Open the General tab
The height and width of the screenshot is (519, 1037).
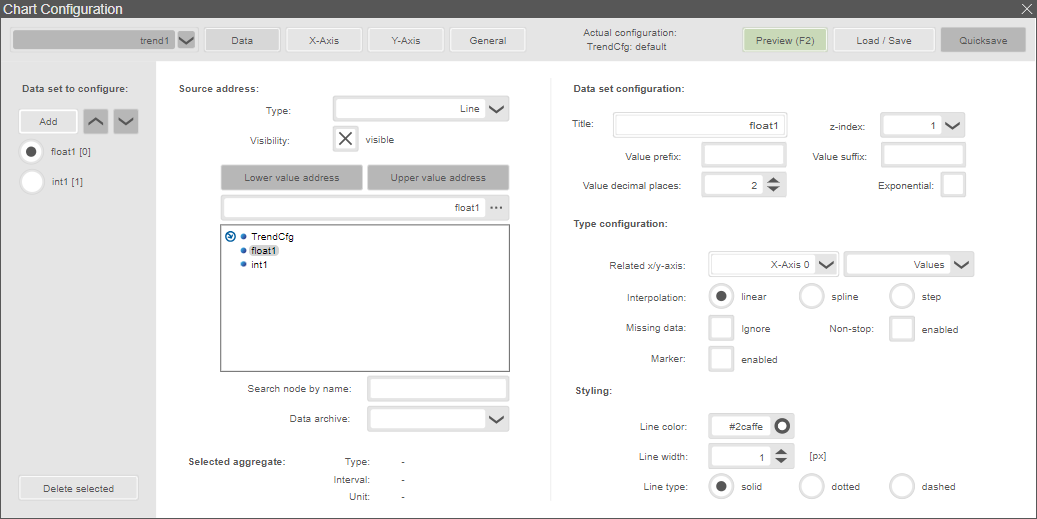pyautogui.click(x=487, y=41)
